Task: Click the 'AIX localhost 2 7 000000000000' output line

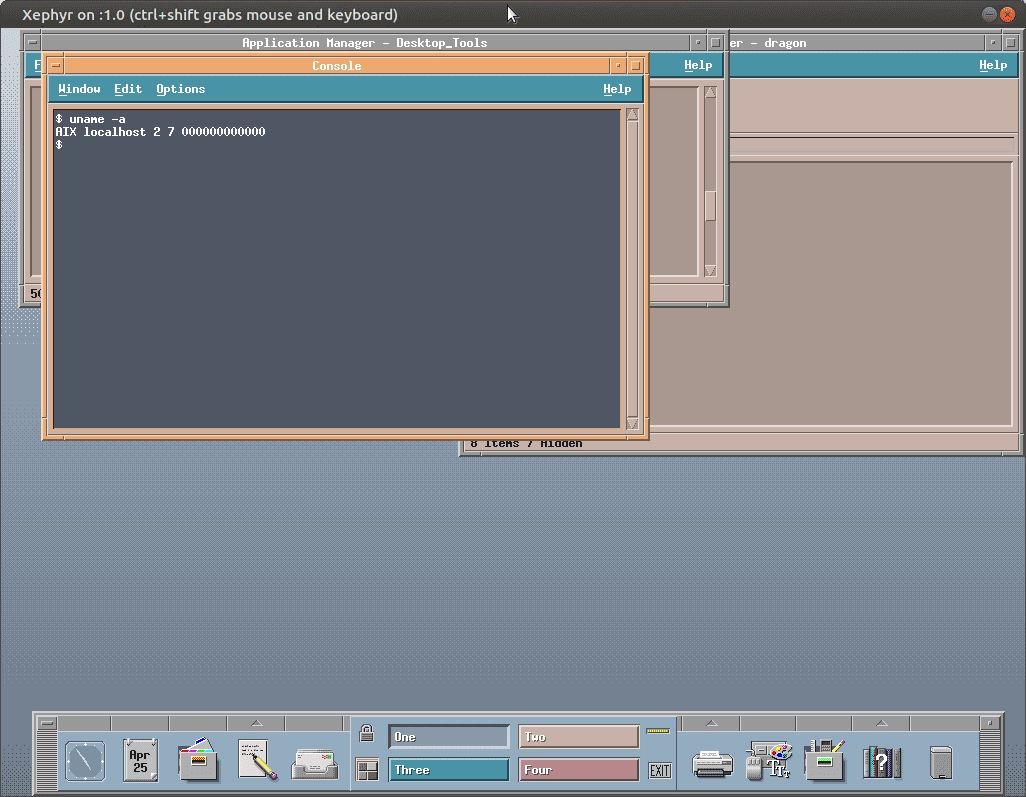Action: coord(160,132)
